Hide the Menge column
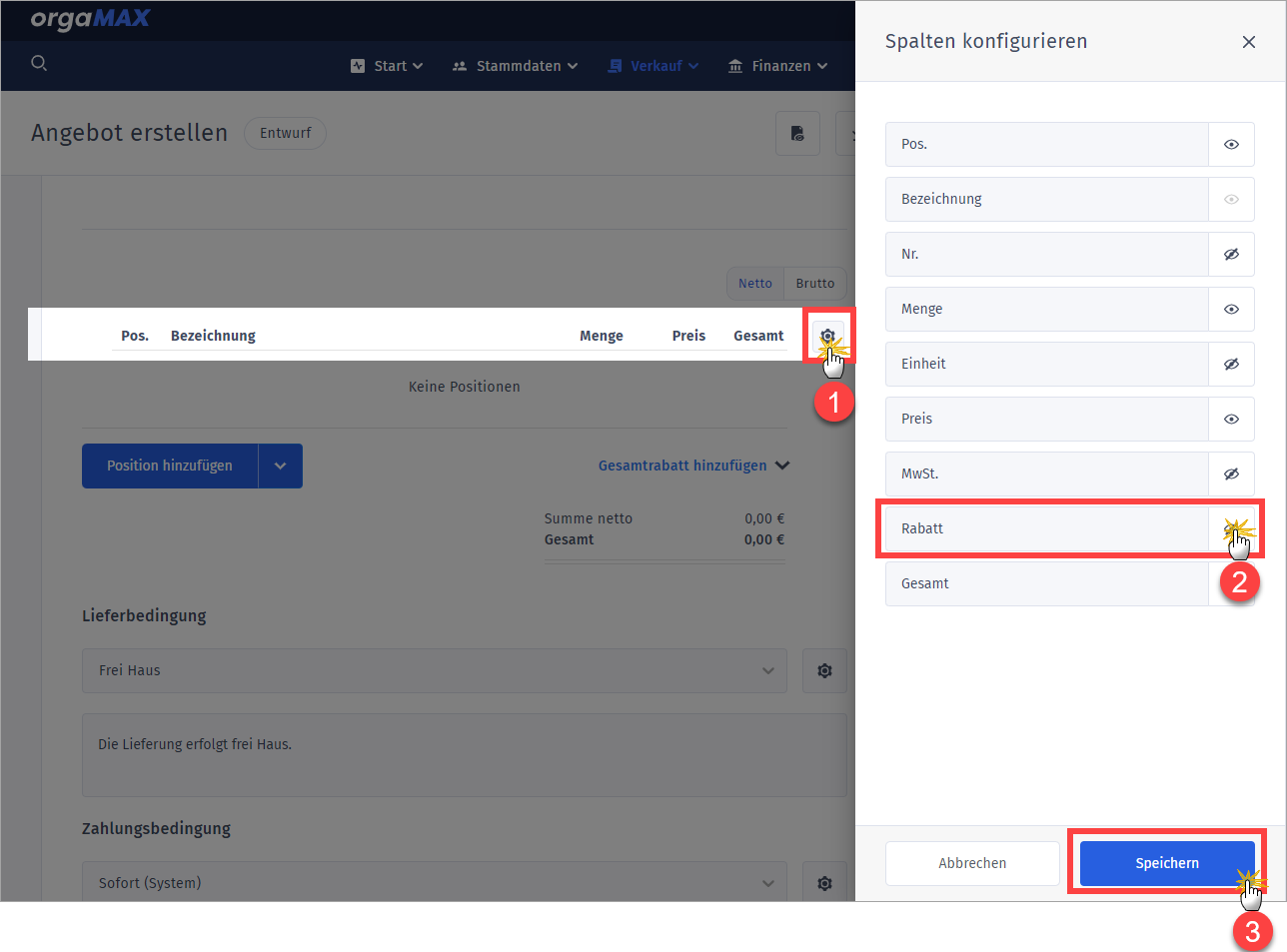The image size is (1287, 952). [1231, 309]
